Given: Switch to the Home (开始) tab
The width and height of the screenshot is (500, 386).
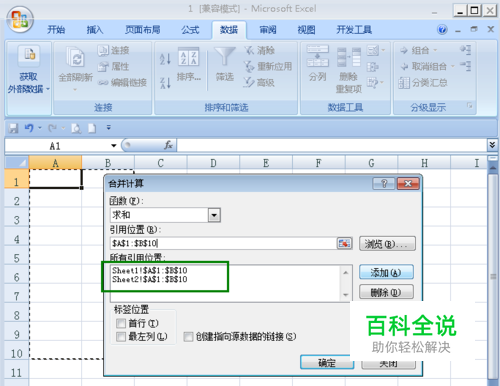Looking at the screenshot, I should click(x=56, y=30).
